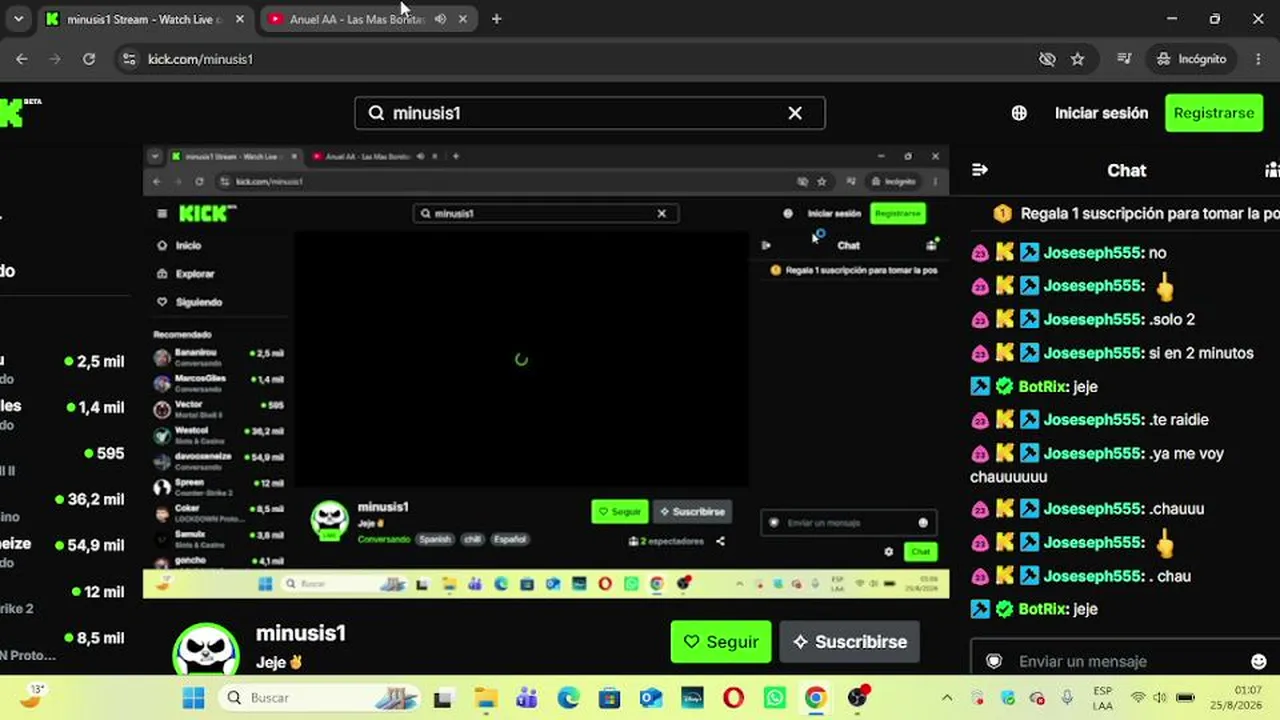Reload the Kick page
The image size is (1280, 720).
pos(89,59)
